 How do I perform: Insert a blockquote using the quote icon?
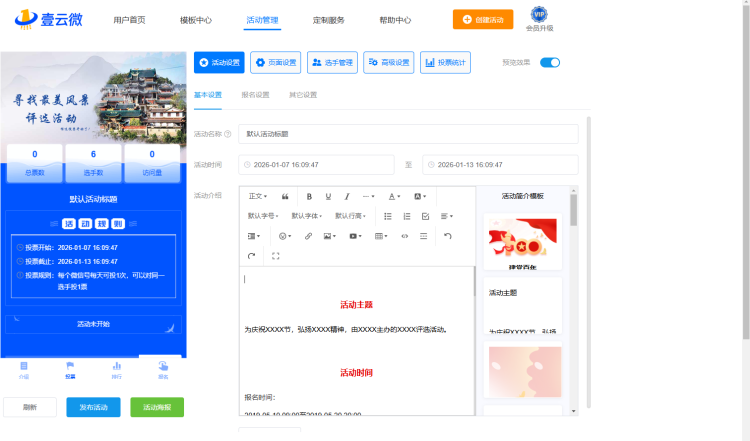[286, 196]
